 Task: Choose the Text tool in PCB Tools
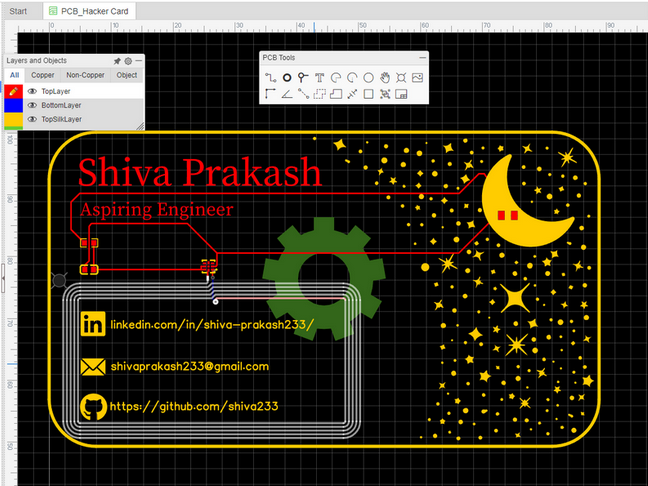click(x=320, y=77)
